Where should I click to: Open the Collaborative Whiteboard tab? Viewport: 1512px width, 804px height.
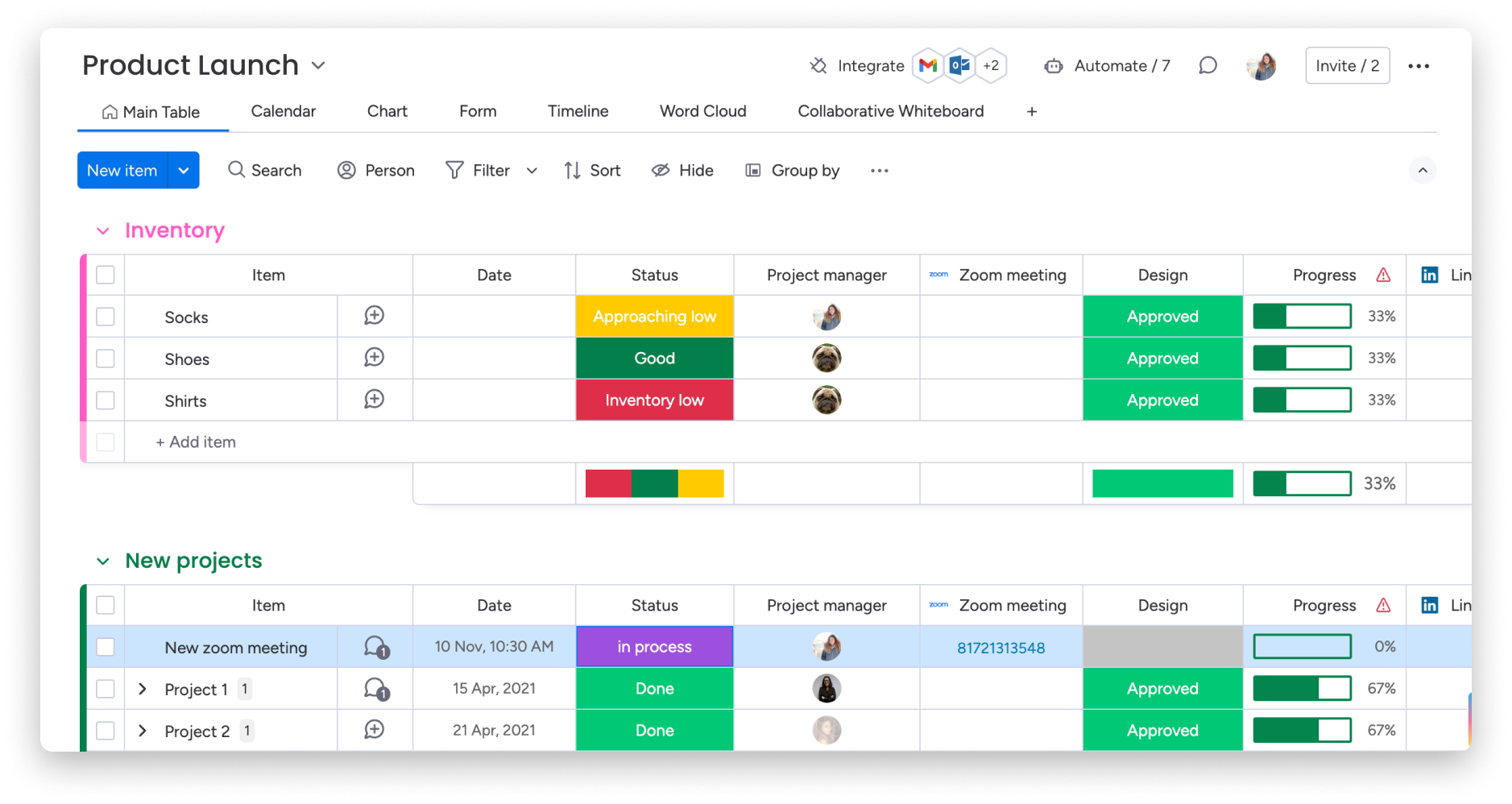pyautogui.click(x=891, y=111)
